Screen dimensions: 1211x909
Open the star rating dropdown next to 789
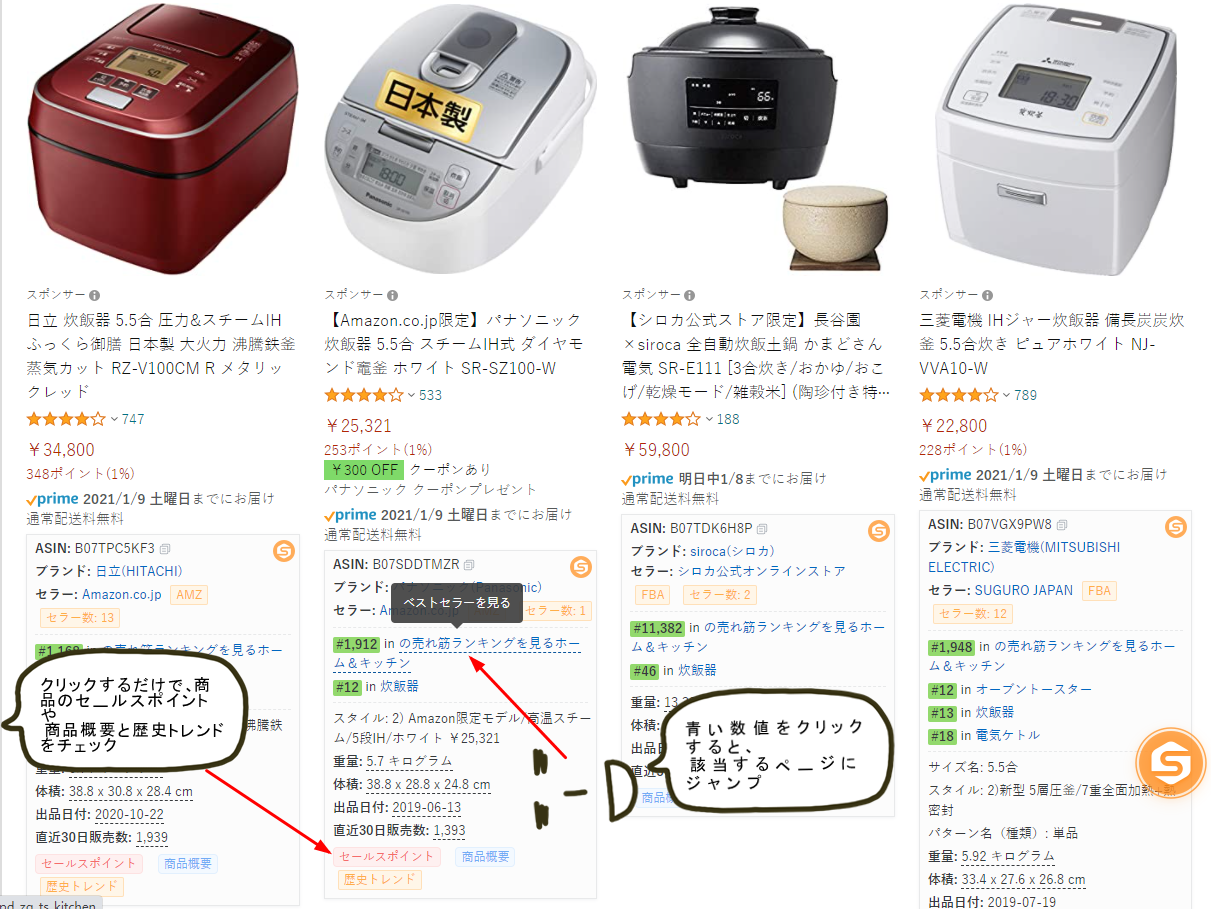point(1006,395)
